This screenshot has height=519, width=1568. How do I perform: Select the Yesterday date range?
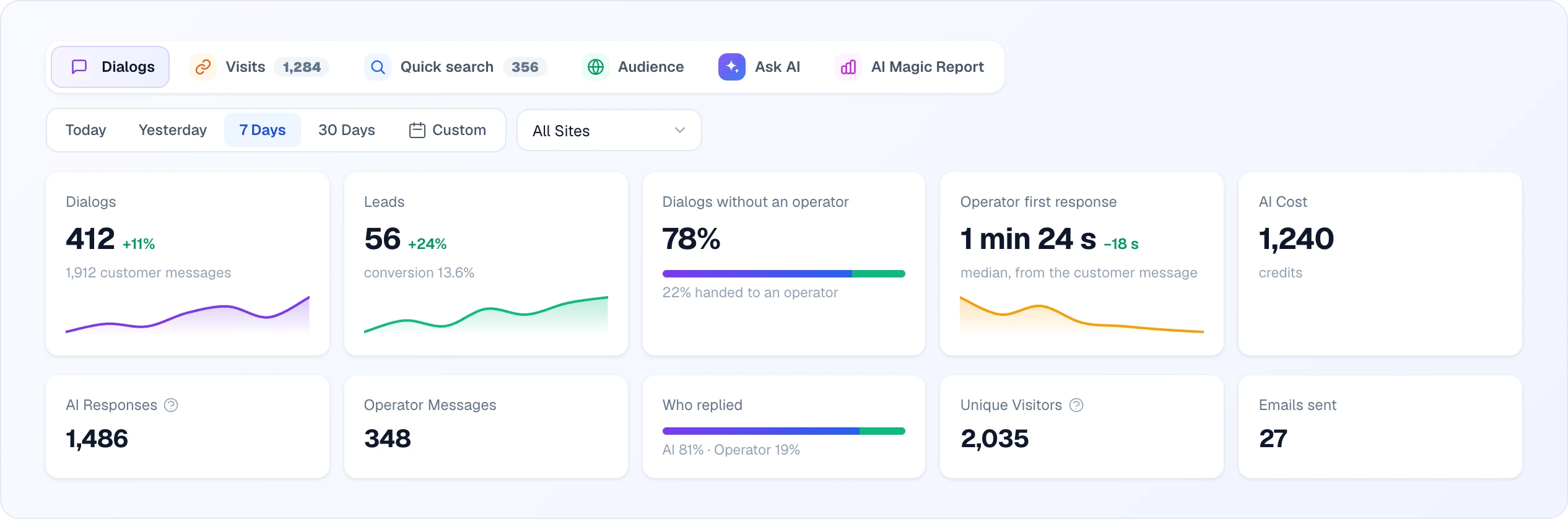point(173,130)
